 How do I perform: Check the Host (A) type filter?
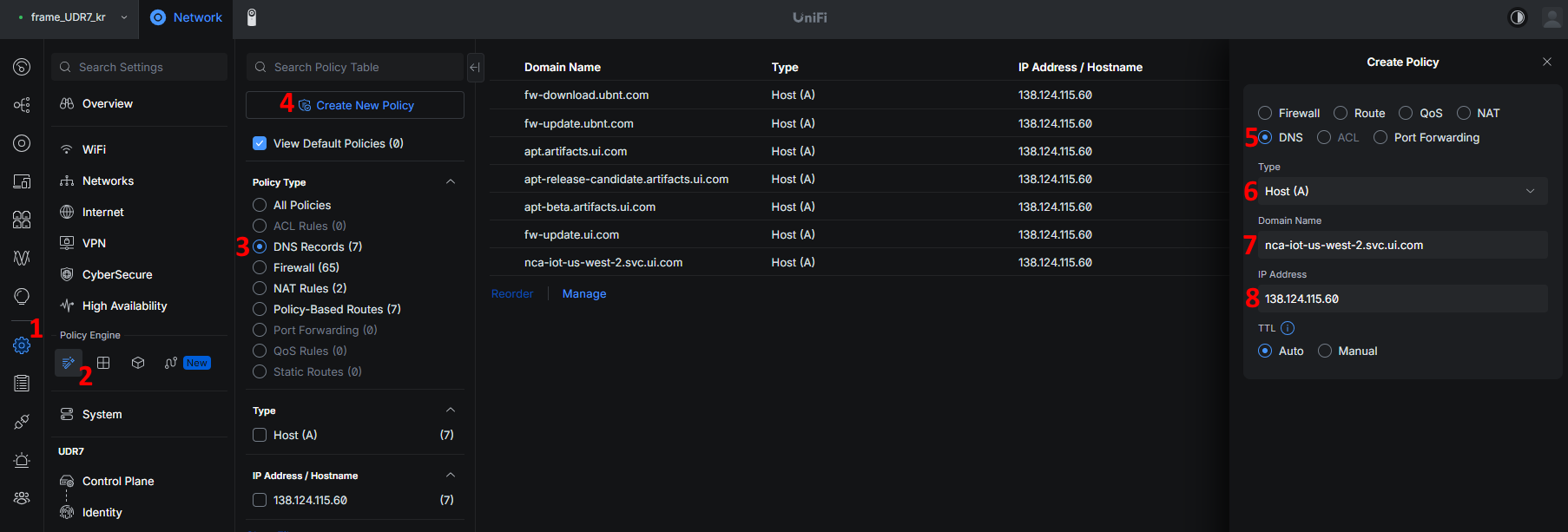260,435
